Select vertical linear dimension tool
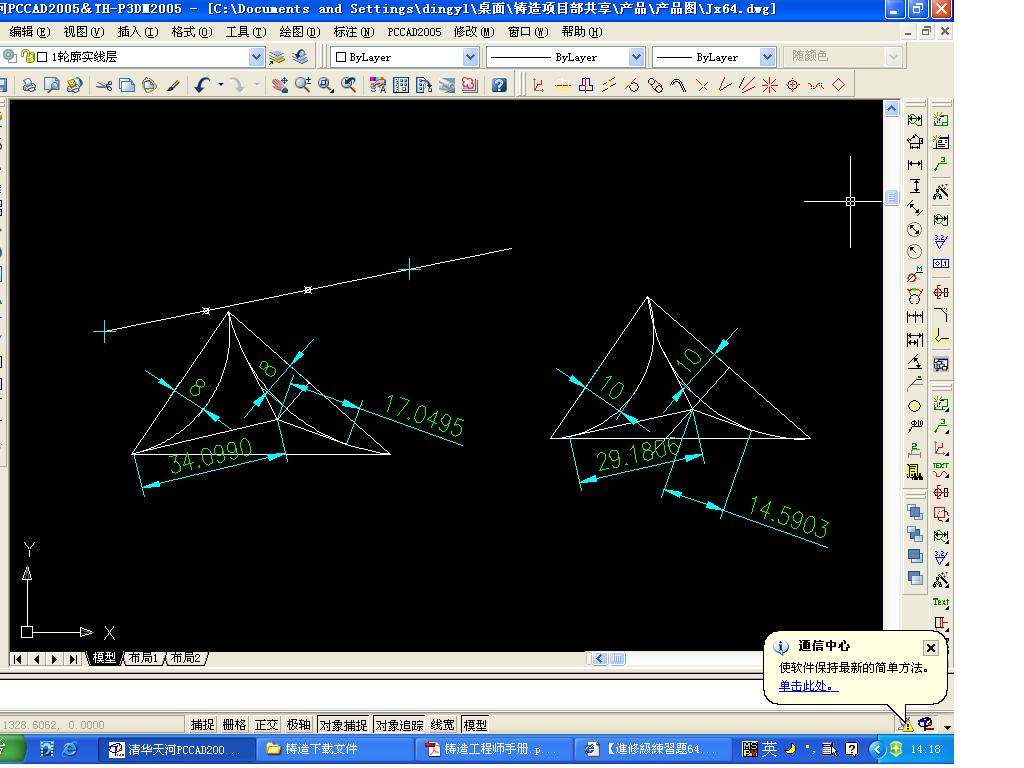The width and height of the screenshot is (1024, 768). [915, 186]
